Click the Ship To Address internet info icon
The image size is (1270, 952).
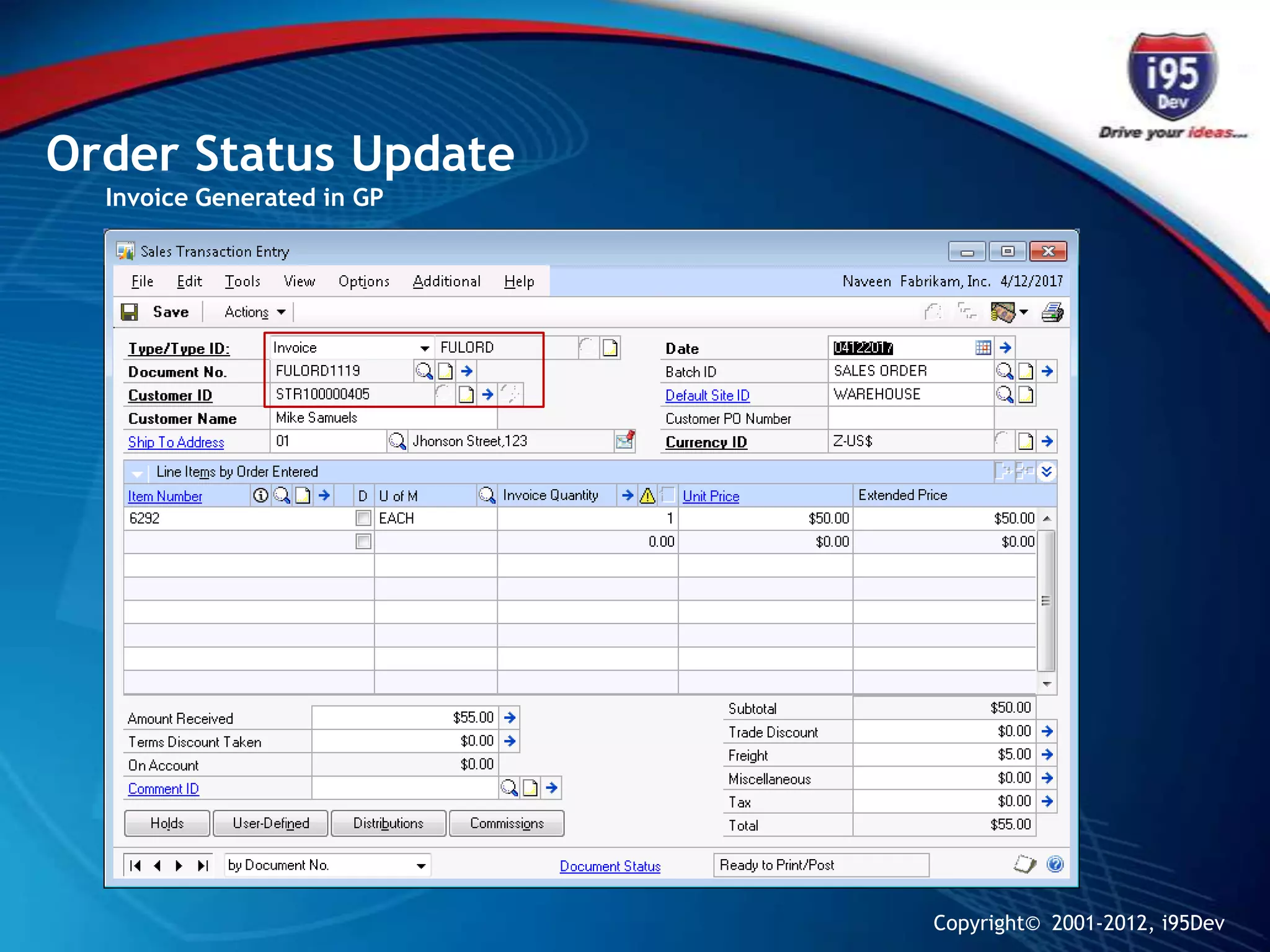click(x=625, y=441)
